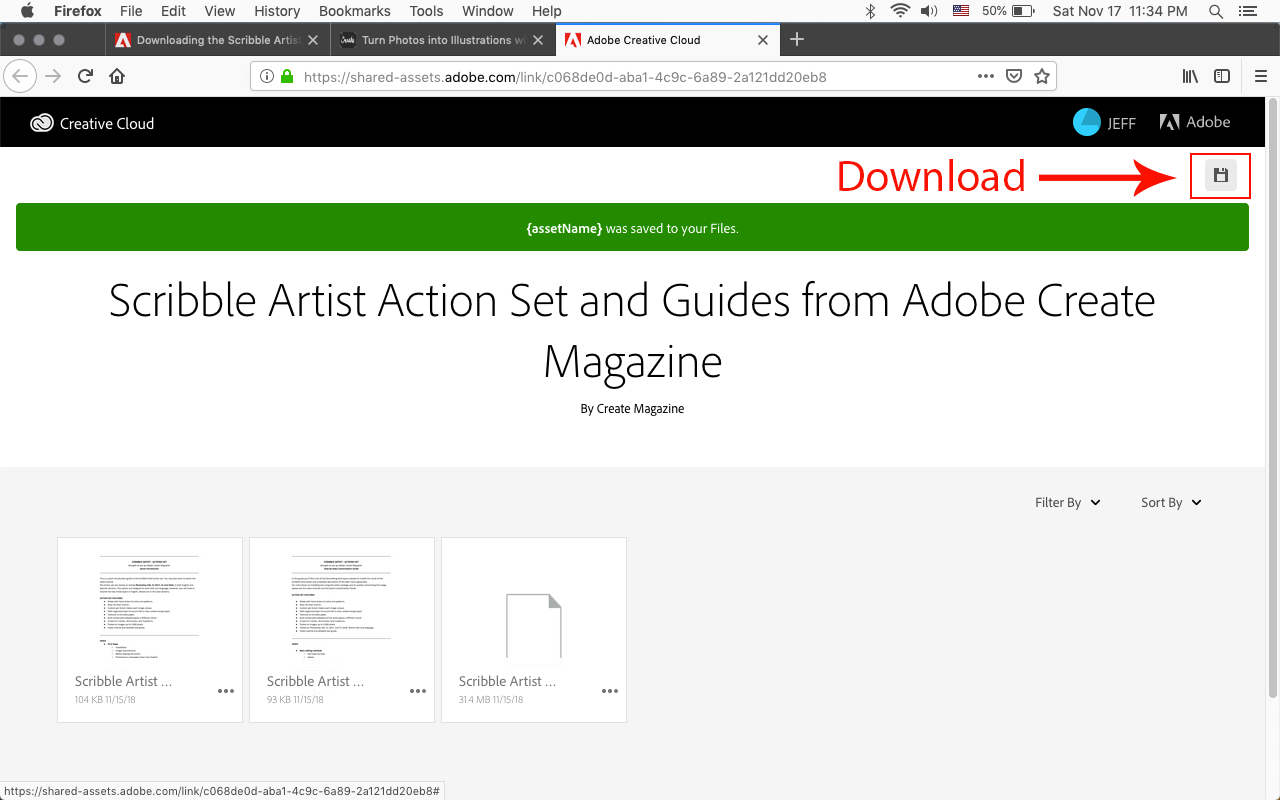Go back with the browser back arrow
This screenshot has height=800, width=1280.
(21, 76)
